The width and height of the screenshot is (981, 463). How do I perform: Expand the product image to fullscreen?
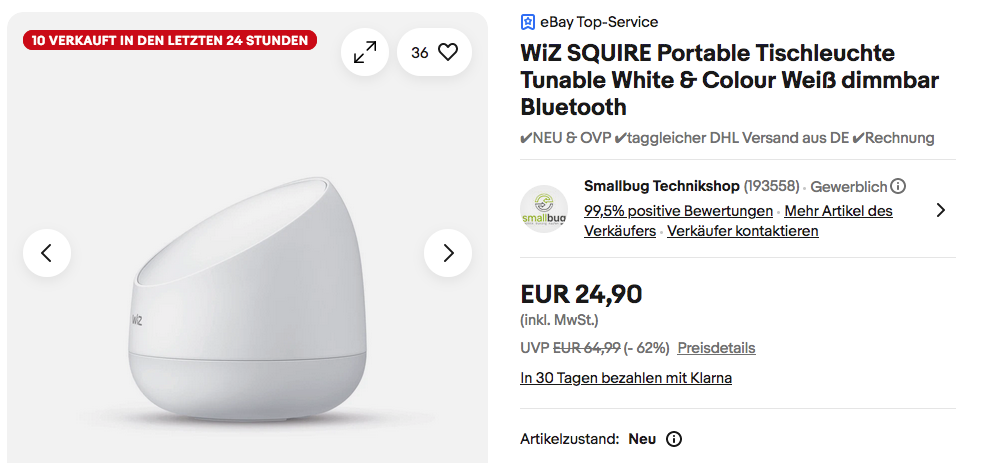365,53
